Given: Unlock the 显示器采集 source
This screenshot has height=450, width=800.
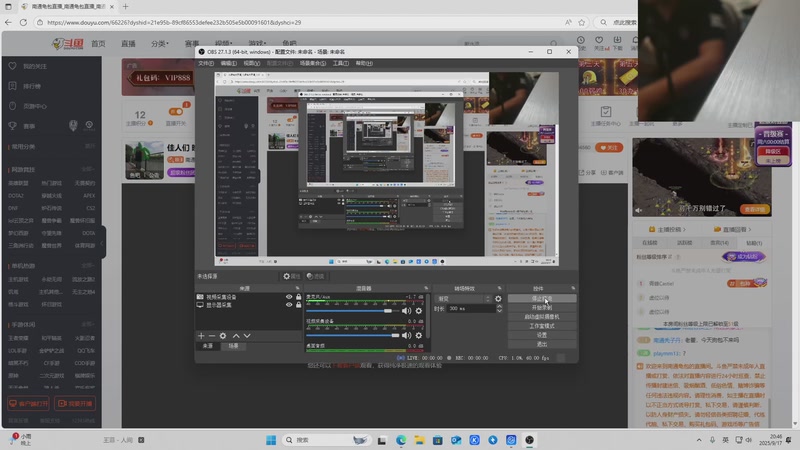Looking at the screenshot, I should pyautogui.click(x=298, y=305).
